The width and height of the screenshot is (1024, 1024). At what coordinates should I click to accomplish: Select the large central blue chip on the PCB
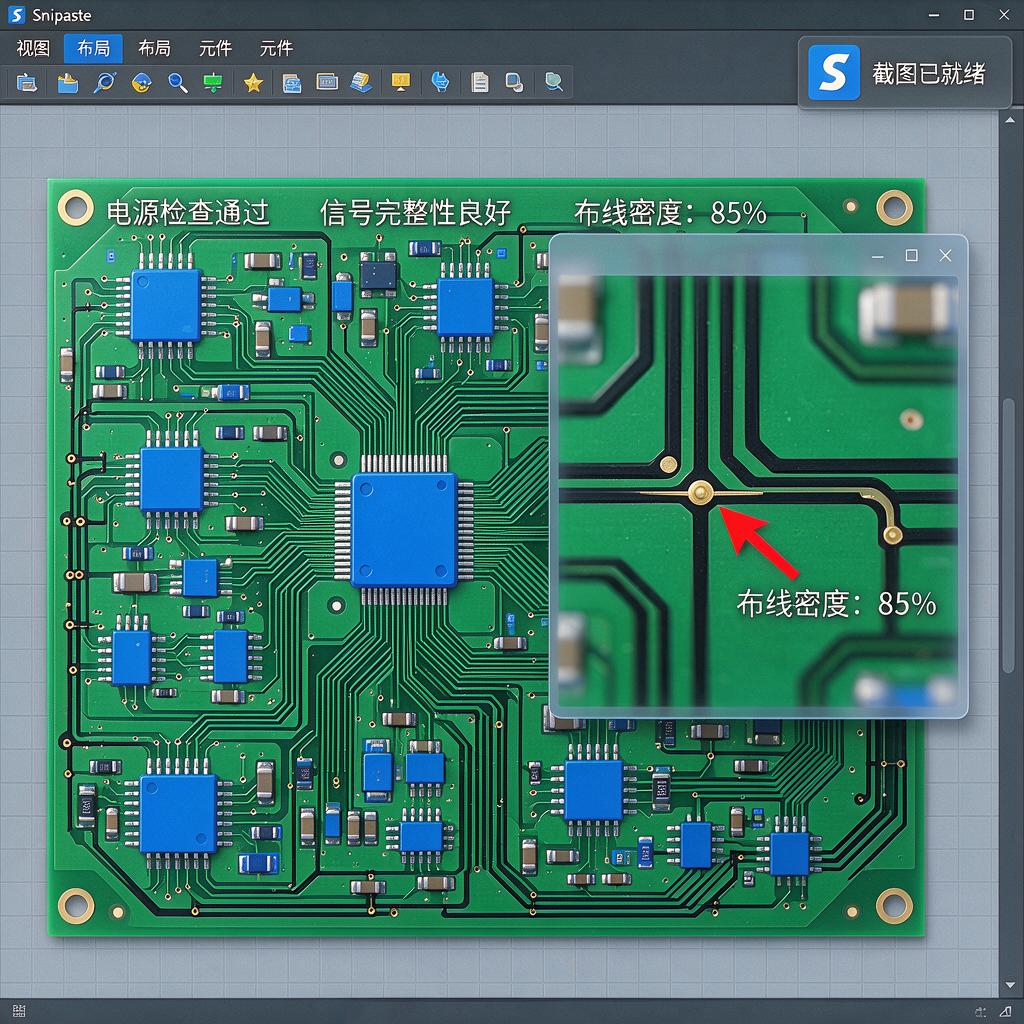404,530
